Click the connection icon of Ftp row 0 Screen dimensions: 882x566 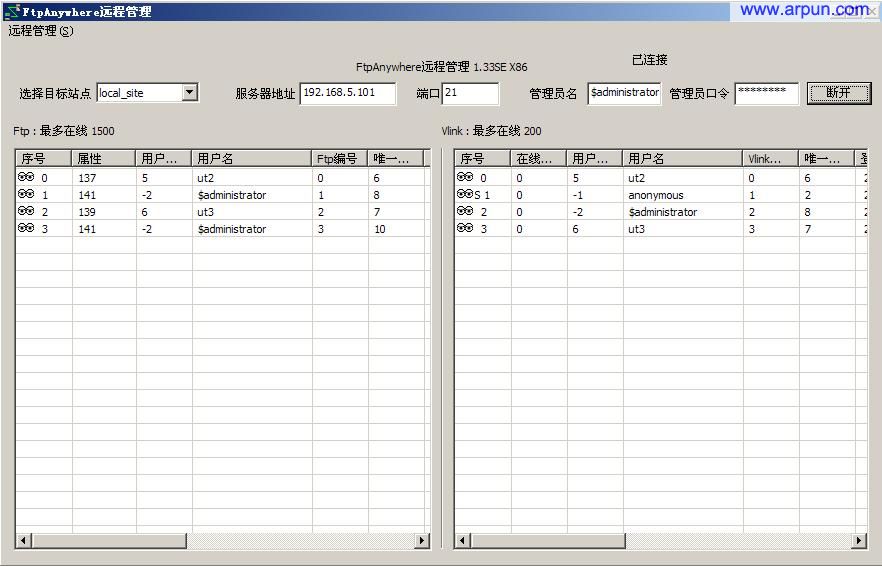pos(26,177)
